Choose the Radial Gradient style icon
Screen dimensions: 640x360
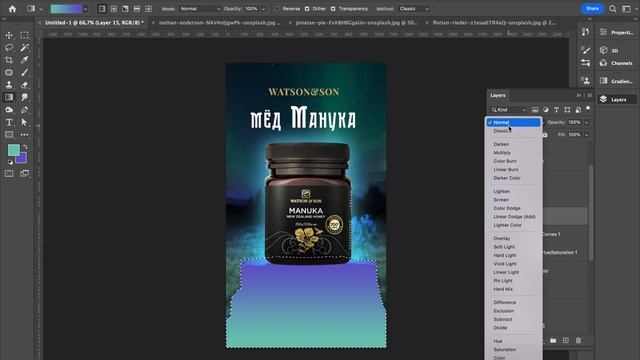[113, 9]
